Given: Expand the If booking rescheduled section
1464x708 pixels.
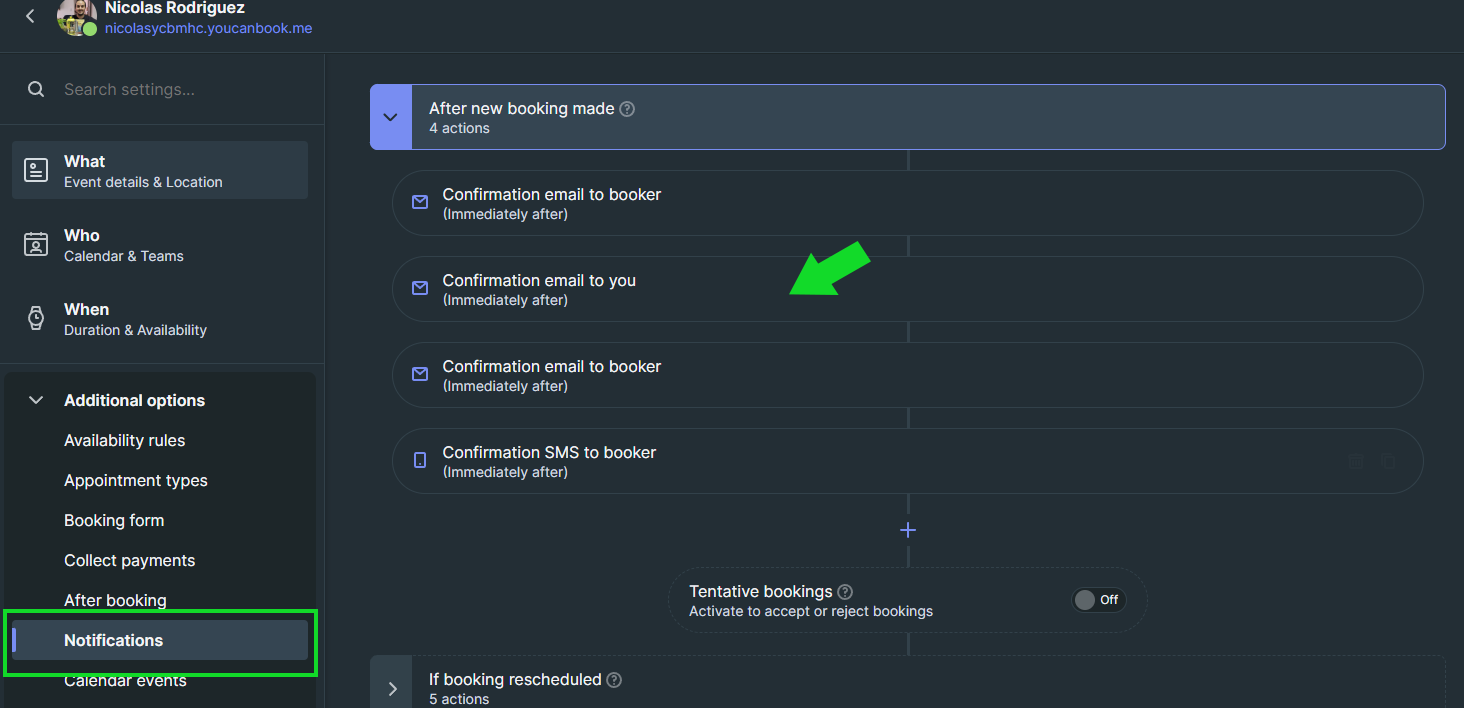Looking at the screenshot, I should (x=392, y=688).
